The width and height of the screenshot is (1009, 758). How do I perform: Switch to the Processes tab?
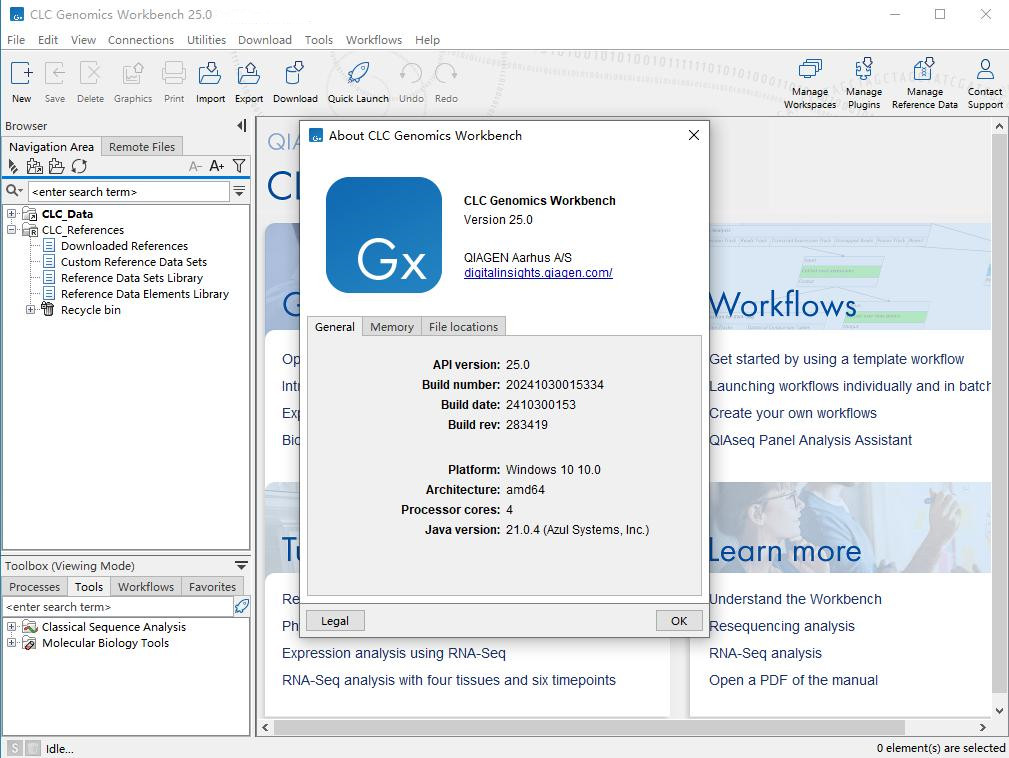coord(35,587)
